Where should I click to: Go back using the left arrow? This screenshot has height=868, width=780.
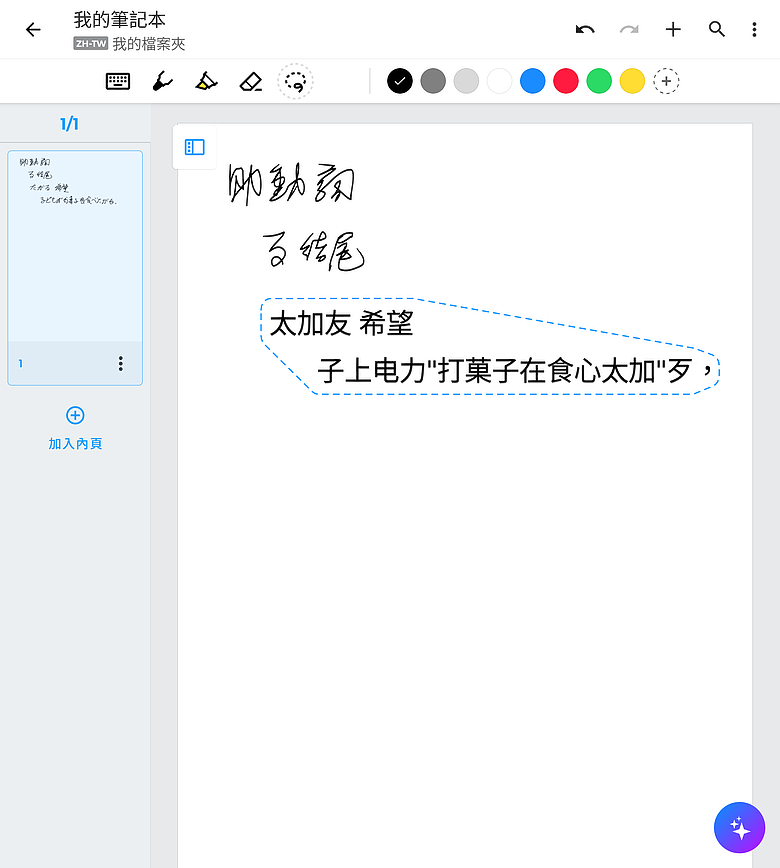33,29
